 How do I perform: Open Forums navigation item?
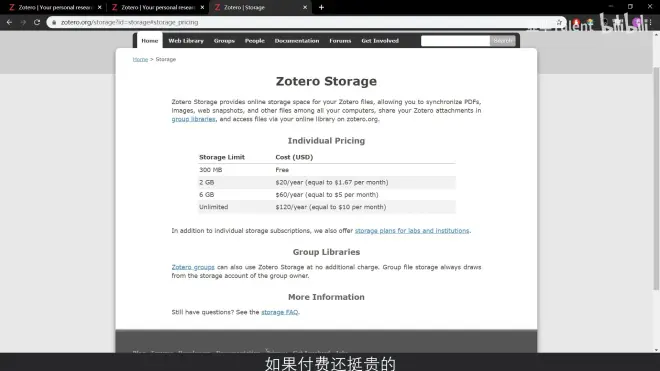340,41
